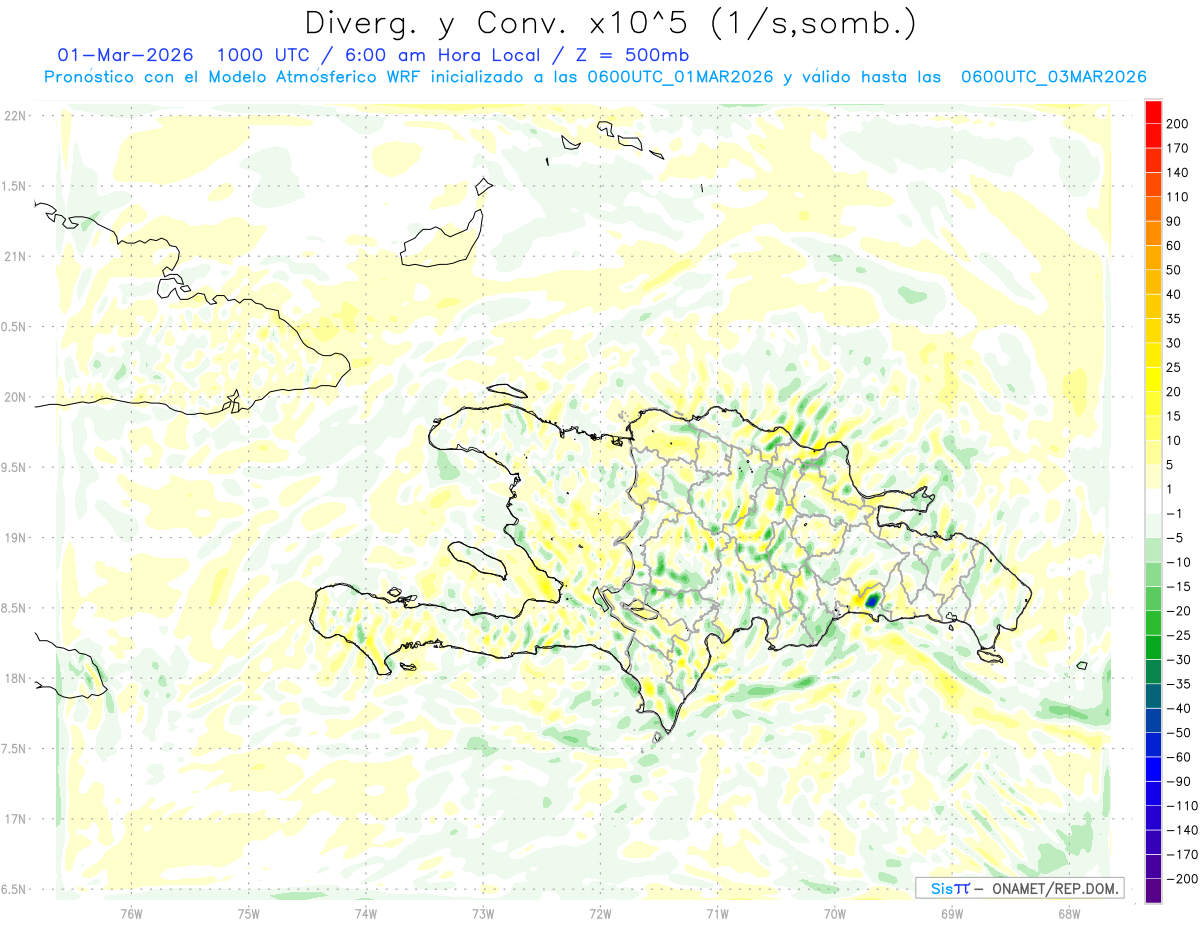The image size is (1200, 927).
Task: Click the '75W' longitude label
Action: (x=249, y=913)
